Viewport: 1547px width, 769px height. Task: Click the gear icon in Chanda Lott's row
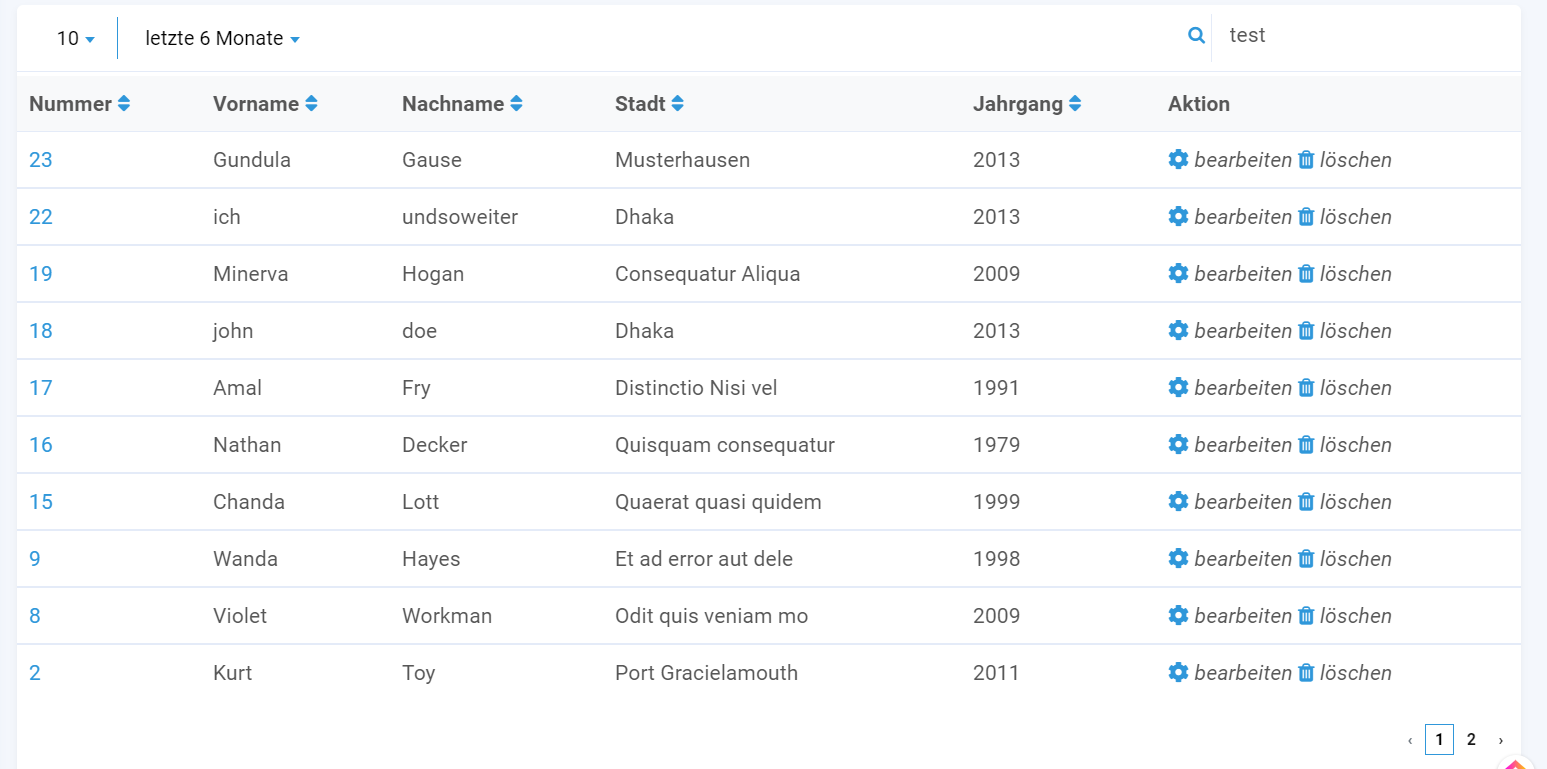coord(1179,501)
